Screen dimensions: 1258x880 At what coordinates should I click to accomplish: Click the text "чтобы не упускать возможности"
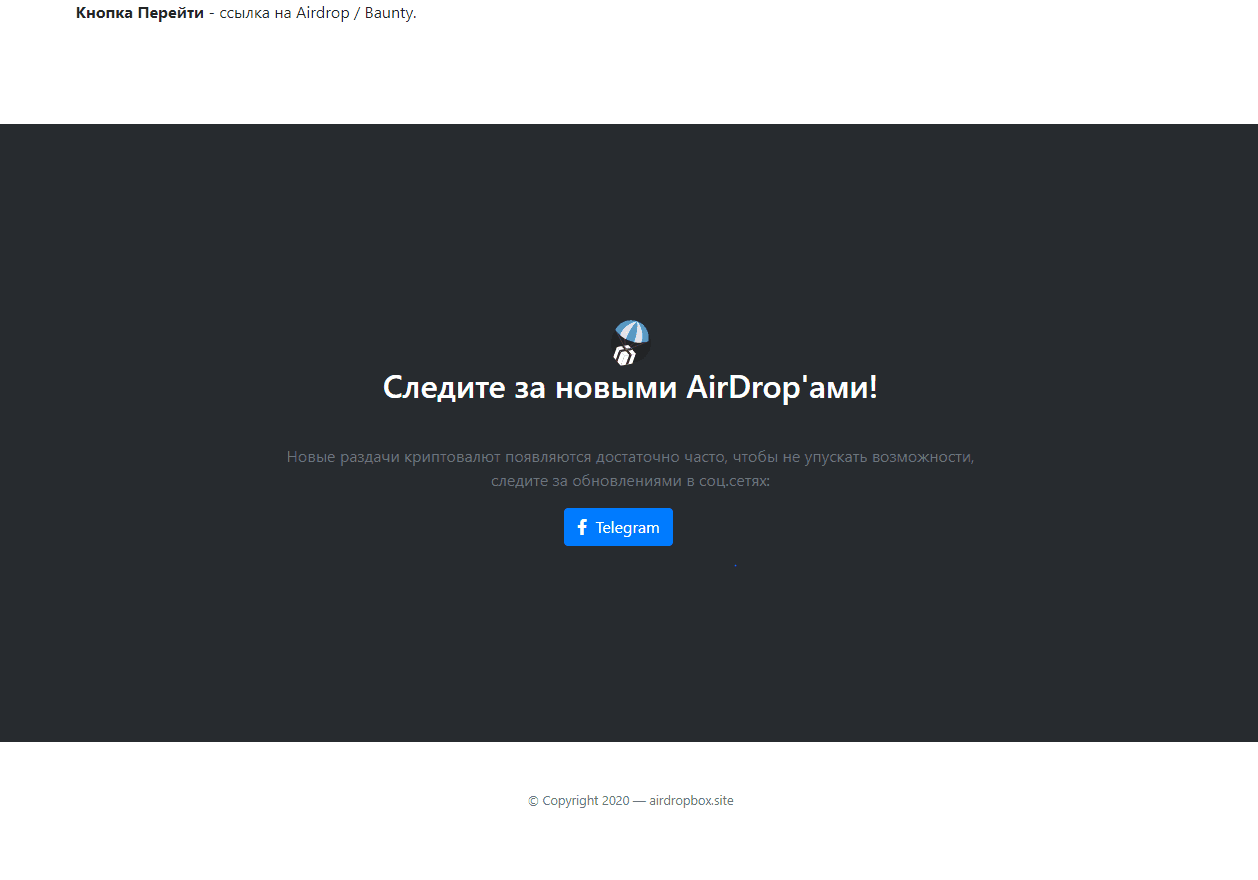click(x=853, y=457)
